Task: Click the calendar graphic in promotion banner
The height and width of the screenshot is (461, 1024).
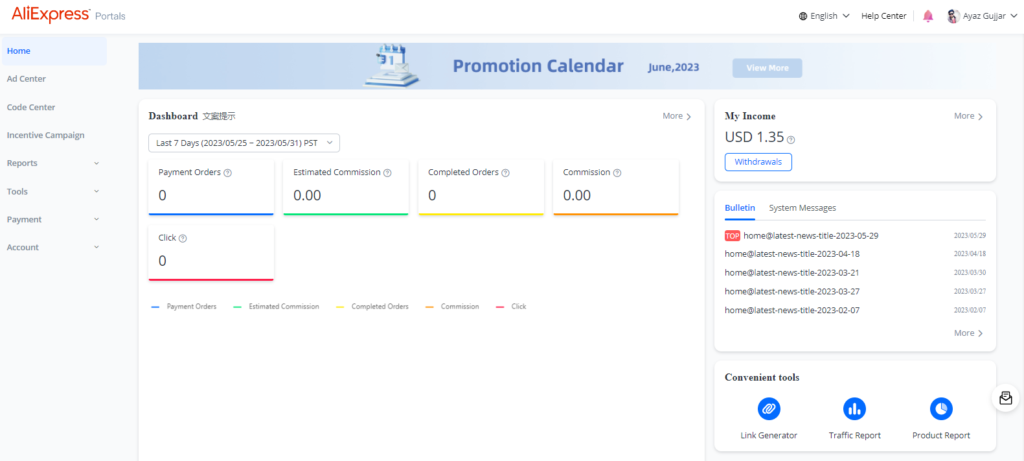Action: (x=392, y=65)
